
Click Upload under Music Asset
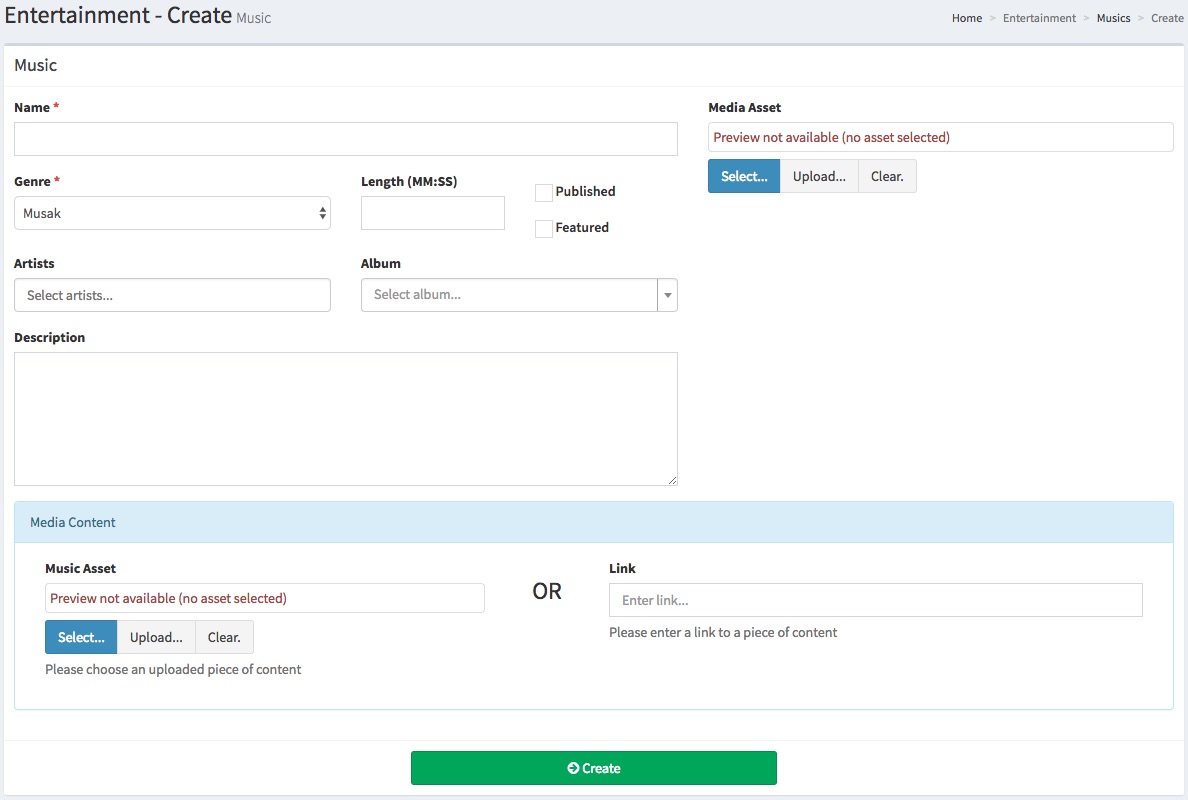click(156, 637)
